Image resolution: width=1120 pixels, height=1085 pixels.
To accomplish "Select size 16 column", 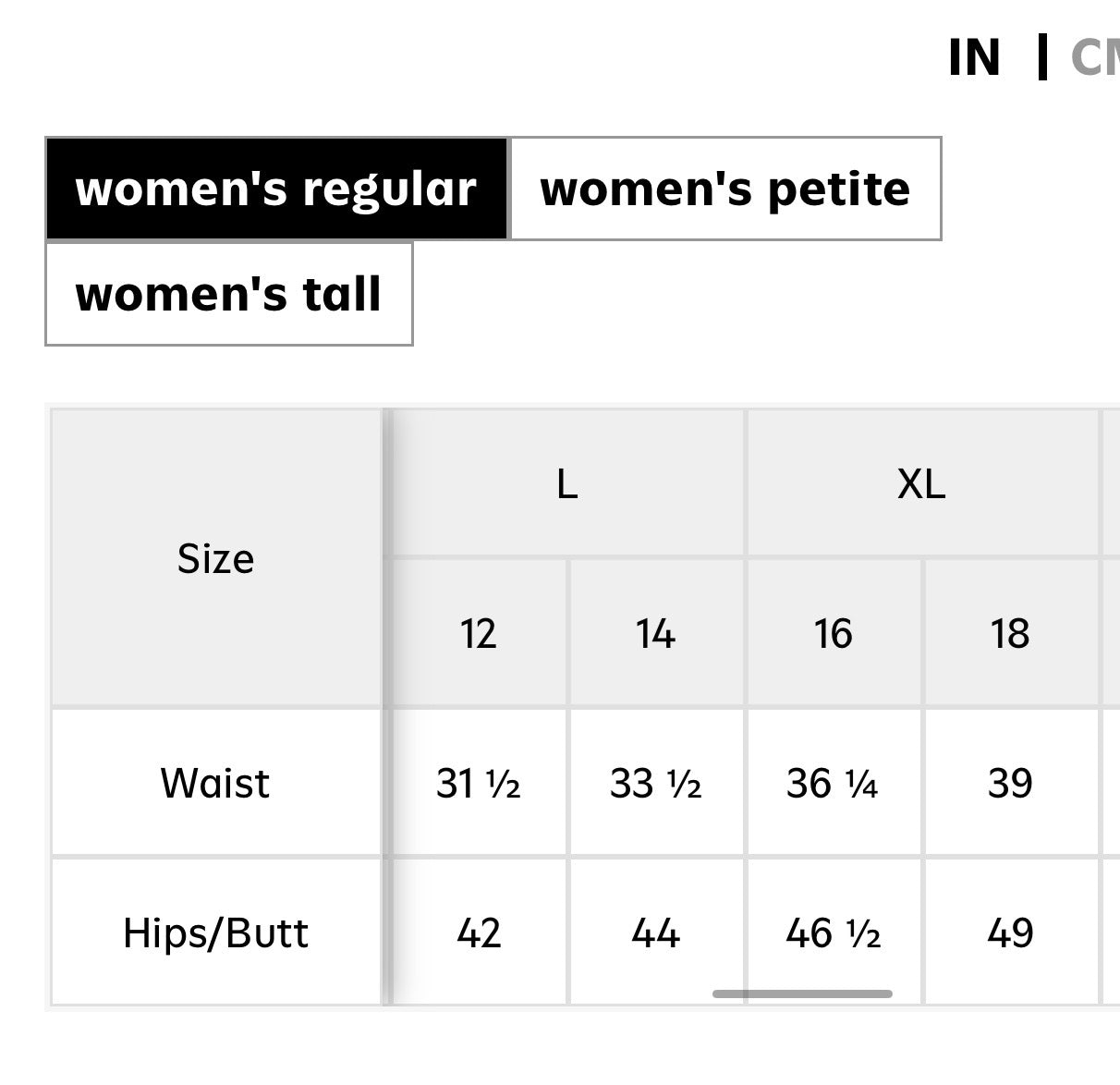I will (x=834, y=634).
